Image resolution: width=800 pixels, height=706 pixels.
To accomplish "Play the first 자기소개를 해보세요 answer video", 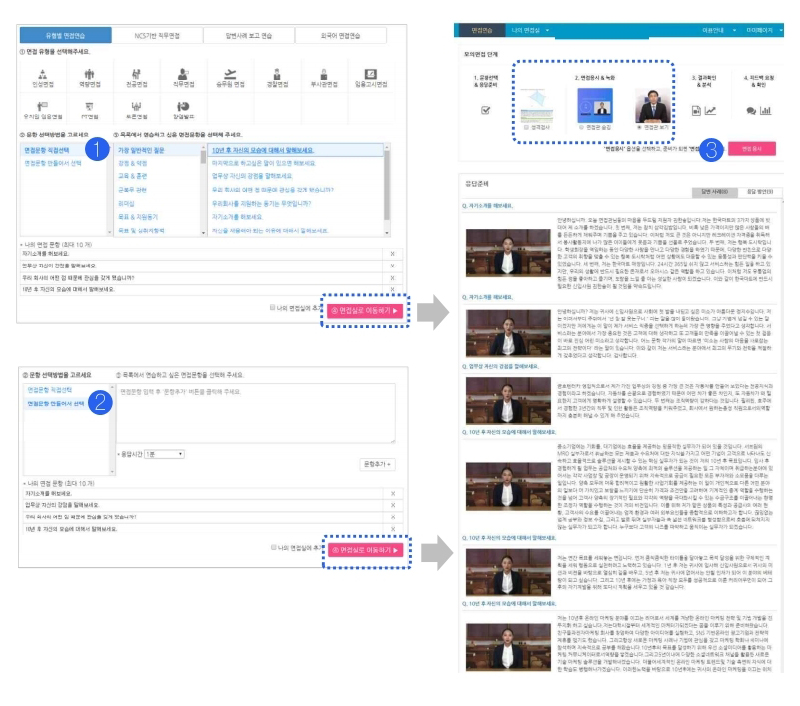I will 508,253.
